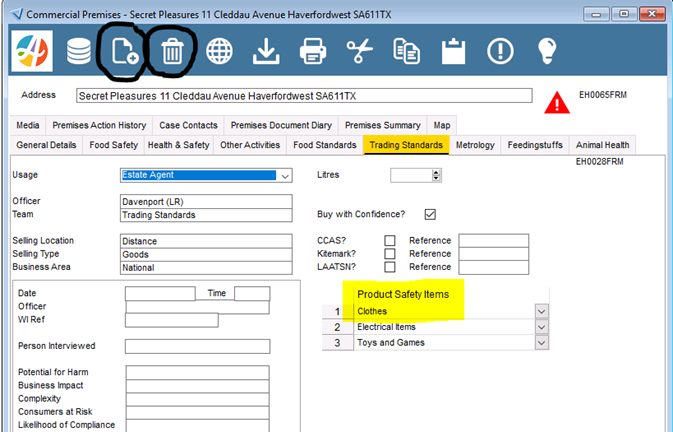View the Premises Summary tab
The width and height of the screenshot is (673, 432).
(x=382, y=125)
